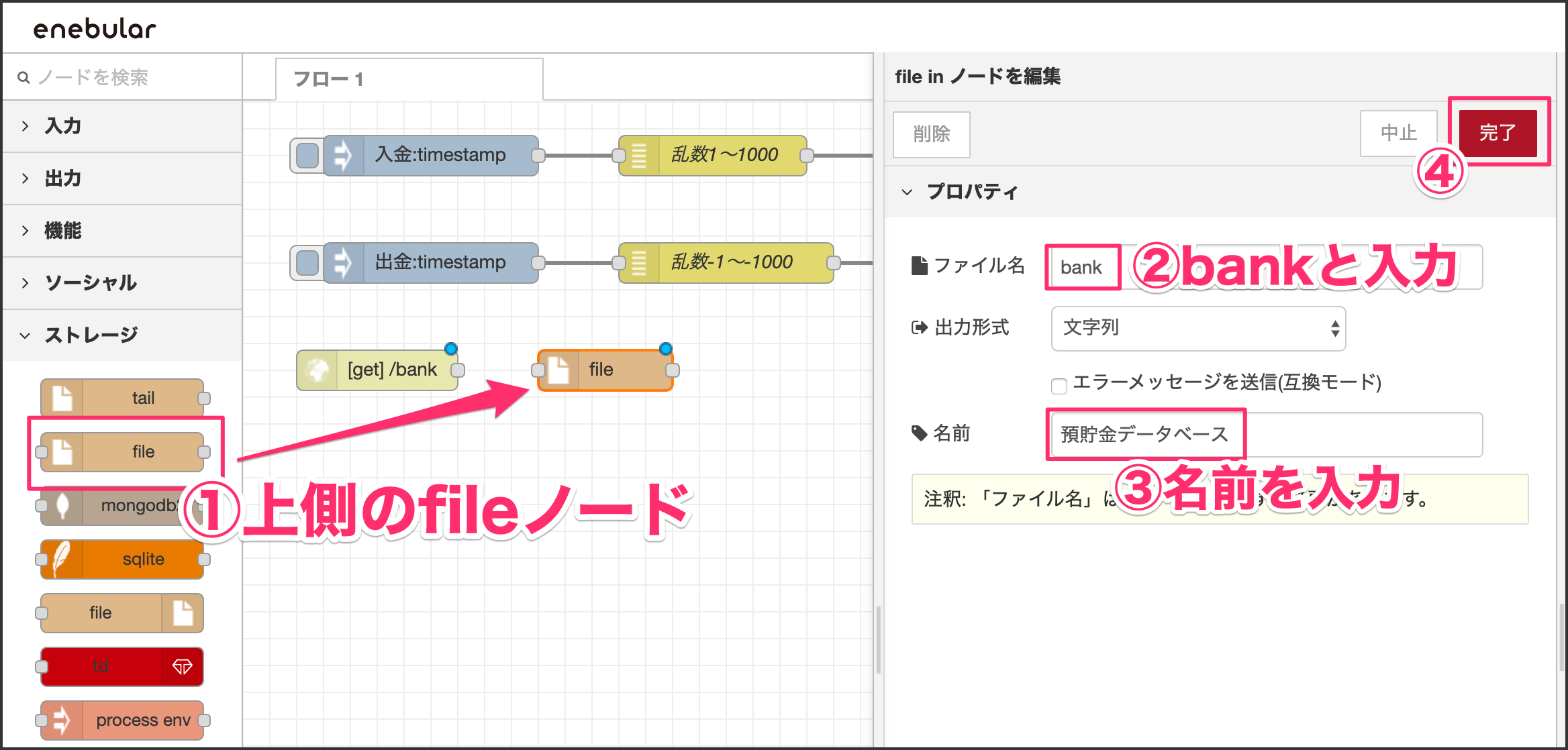Screen dimensions: 1568x750
Task: Click the search magnifier icon
Action: click(x=23, y=78)
